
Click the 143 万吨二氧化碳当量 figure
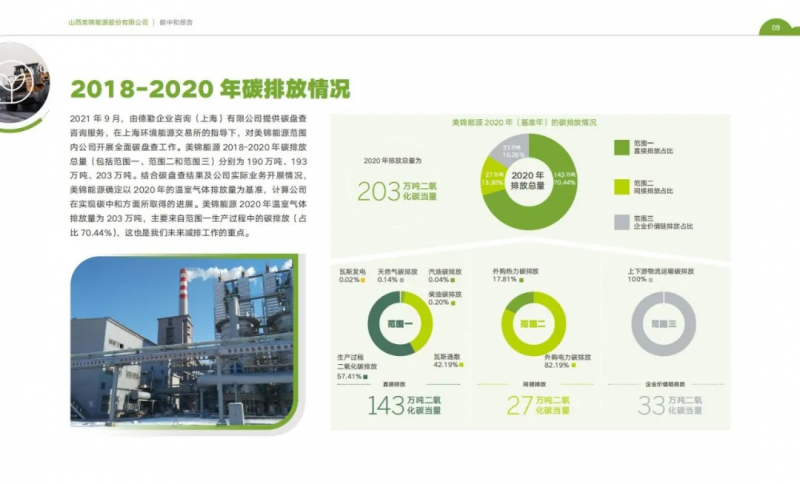(404, 405)
